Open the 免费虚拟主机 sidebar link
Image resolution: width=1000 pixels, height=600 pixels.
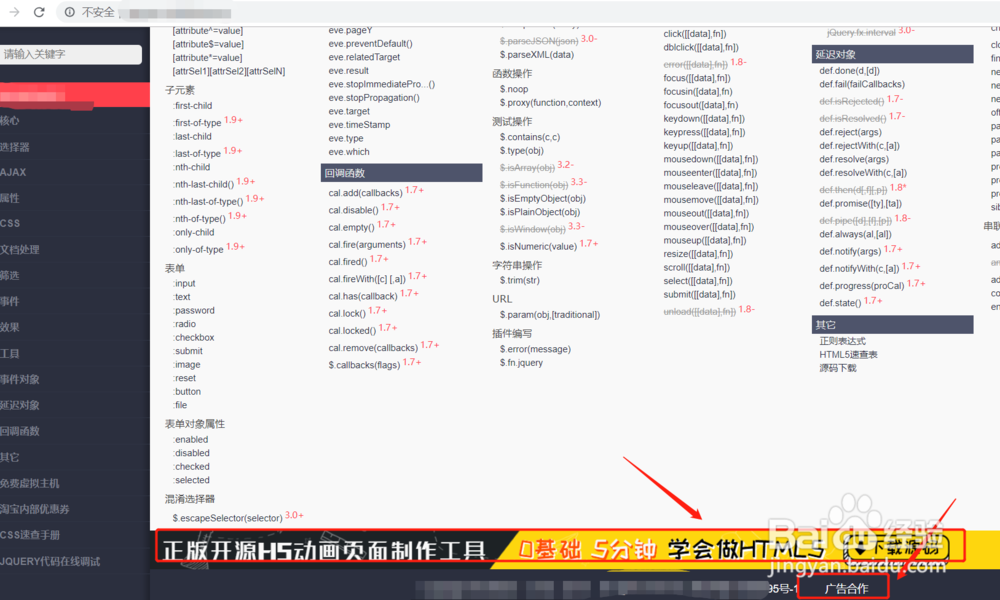pos(29,483)
